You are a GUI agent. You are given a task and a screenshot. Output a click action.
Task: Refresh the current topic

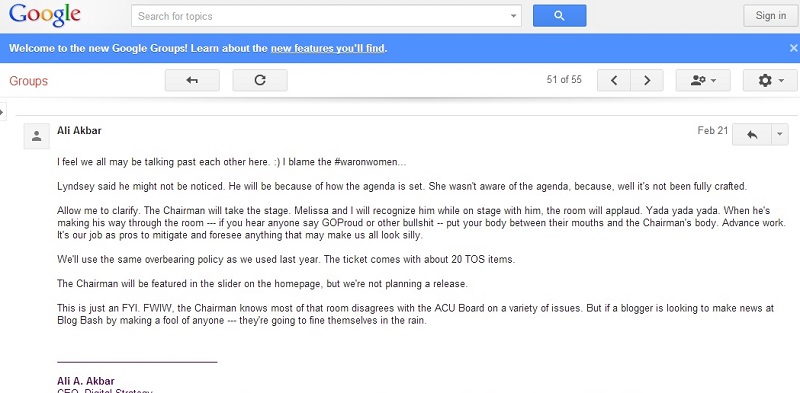[260, 80]
